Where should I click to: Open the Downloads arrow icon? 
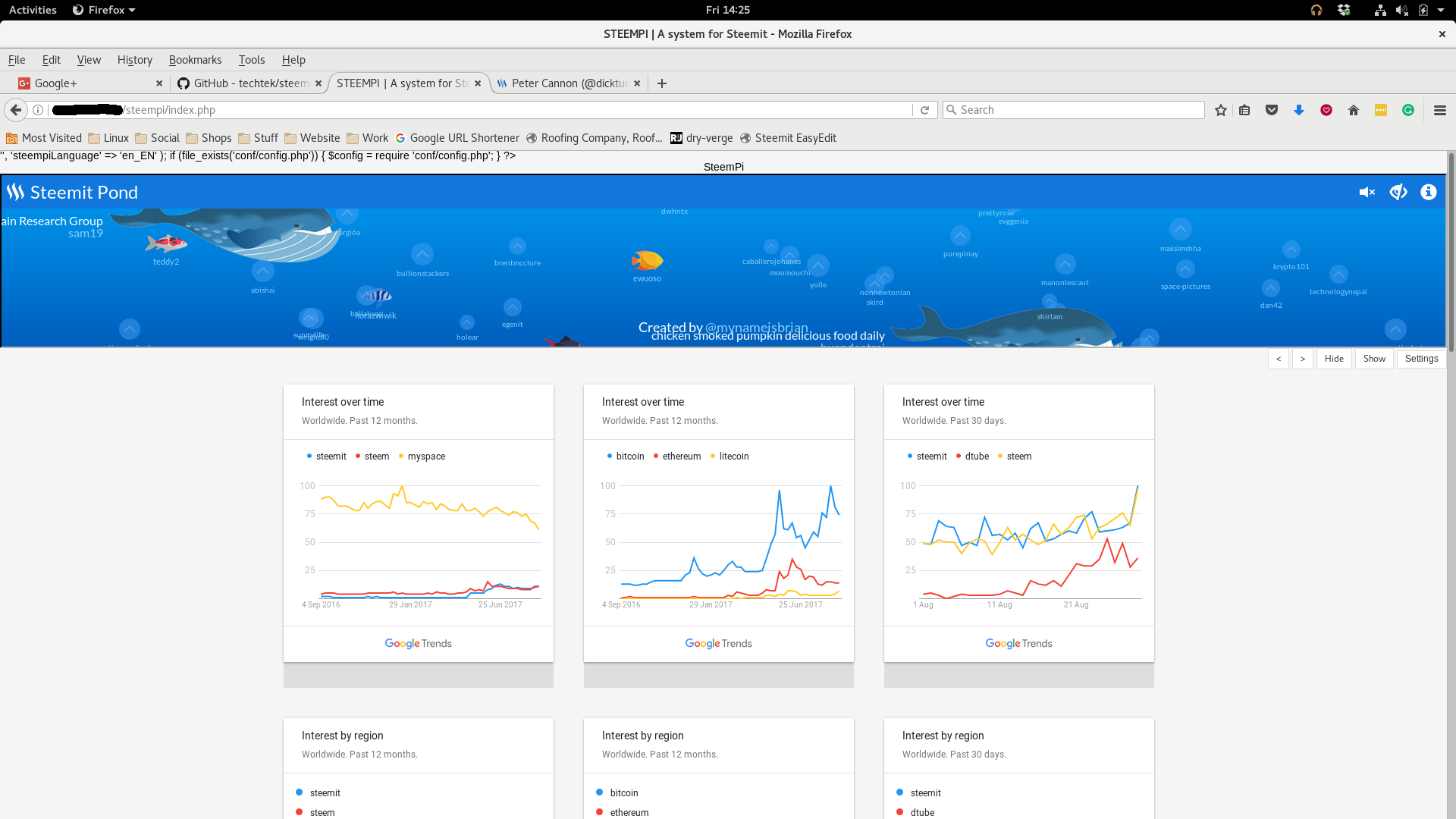tap(1299, 111)
